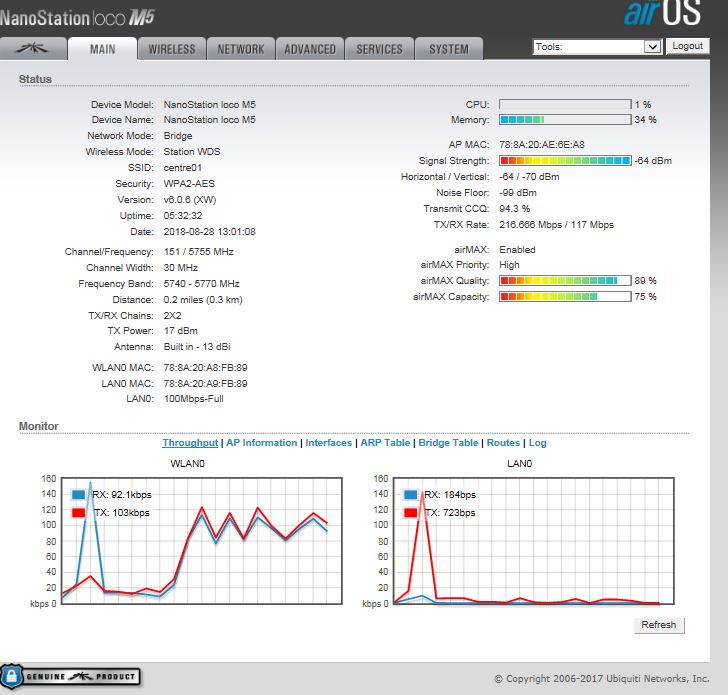Open the Log link

pos(538,443)
